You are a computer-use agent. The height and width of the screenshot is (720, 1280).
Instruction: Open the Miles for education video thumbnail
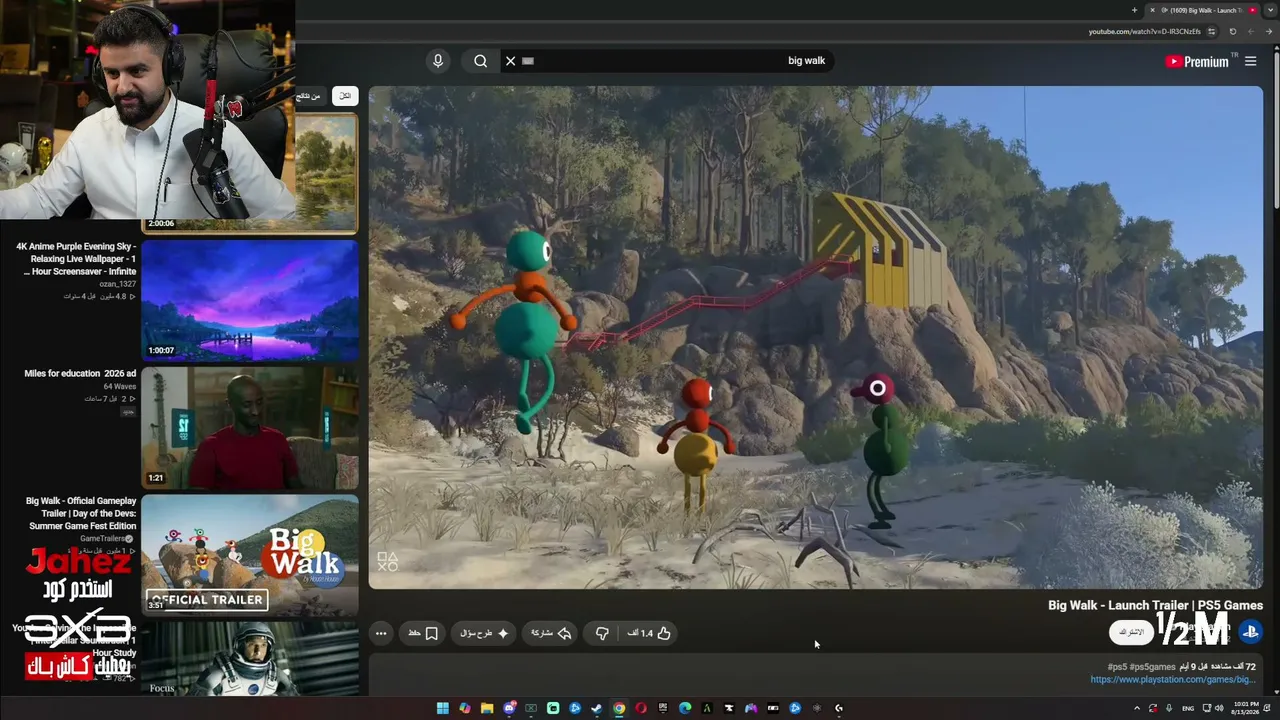coord(250,428)
